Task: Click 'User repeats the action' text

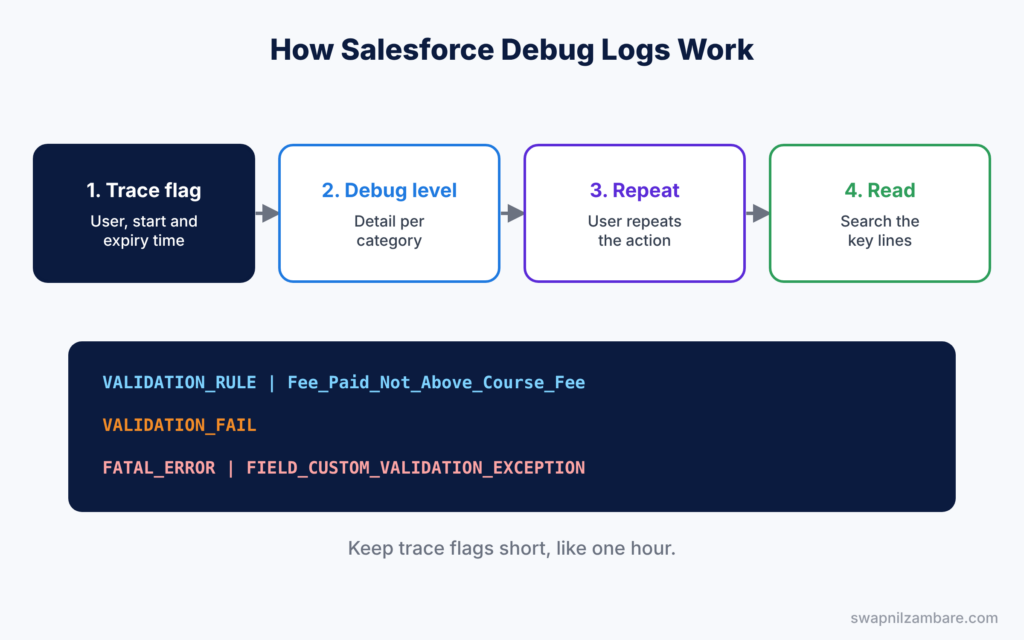Action: pyautogui.click(x=635, y=231)
